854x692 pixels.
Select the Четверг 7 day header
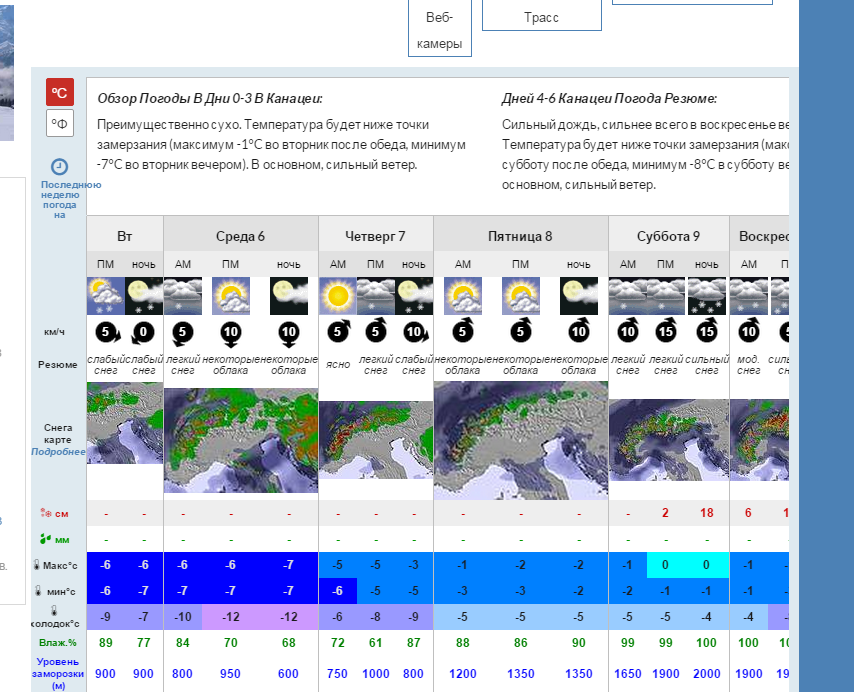(x=376, y=236)
